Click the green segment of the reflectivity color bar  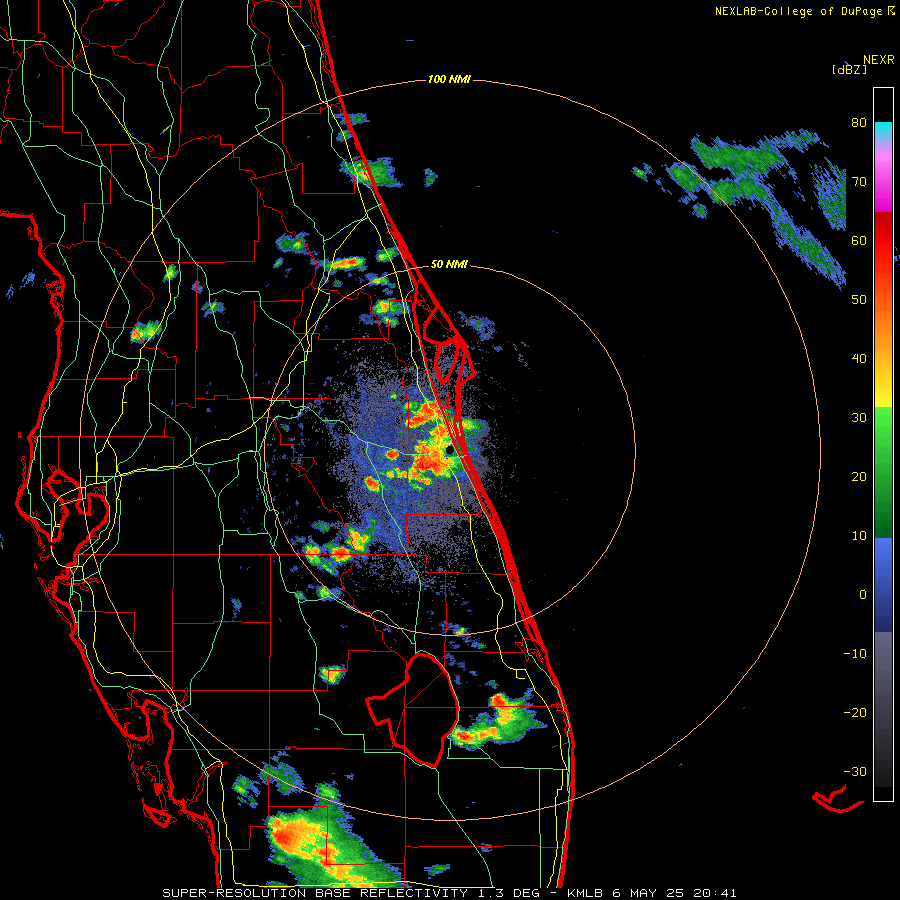[883, 472]
